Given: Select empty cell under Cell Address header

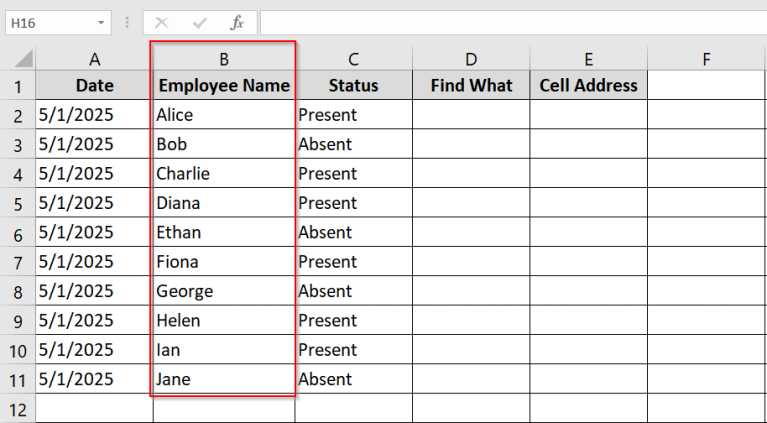Looking at the screenshot, I should (588, 115).
